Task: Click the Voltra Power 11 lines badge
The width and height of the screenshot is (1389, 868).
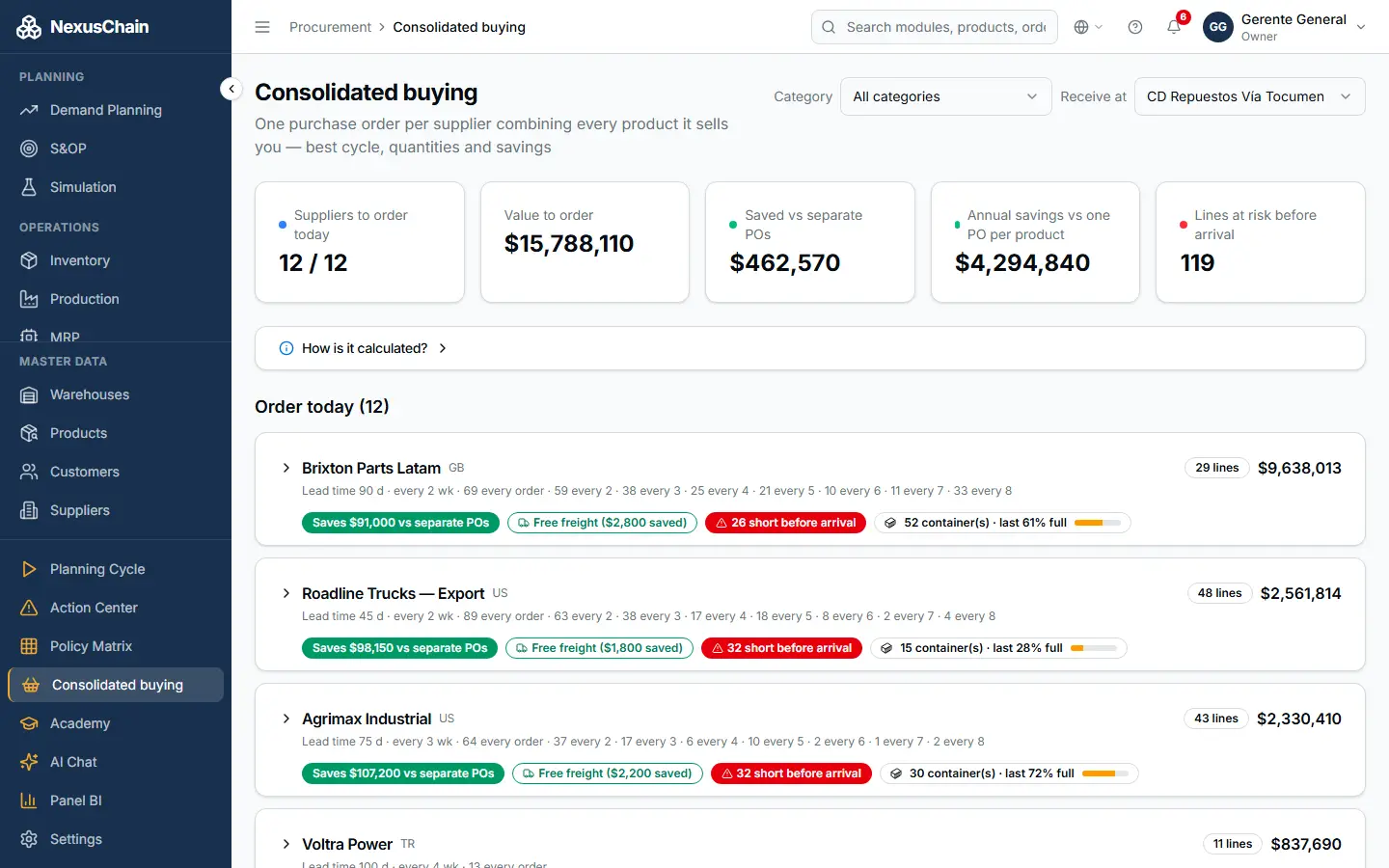Action: tap(1233, 844)
